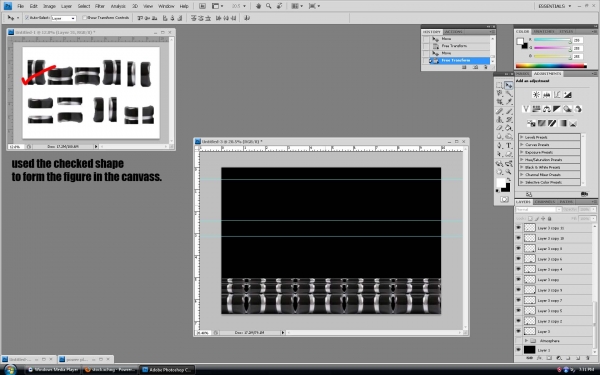Add a Vibrance adjustment
This screenshot has height=375, width=600.
pyautogui.click(x=526, y=109)
